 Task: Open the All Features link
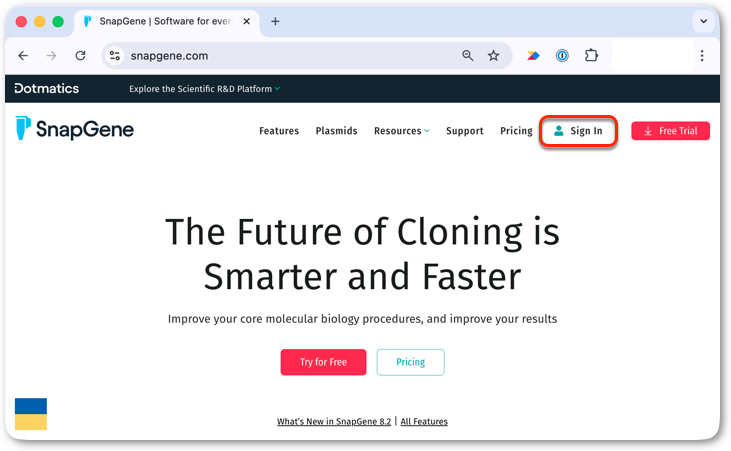click(424, 422)
